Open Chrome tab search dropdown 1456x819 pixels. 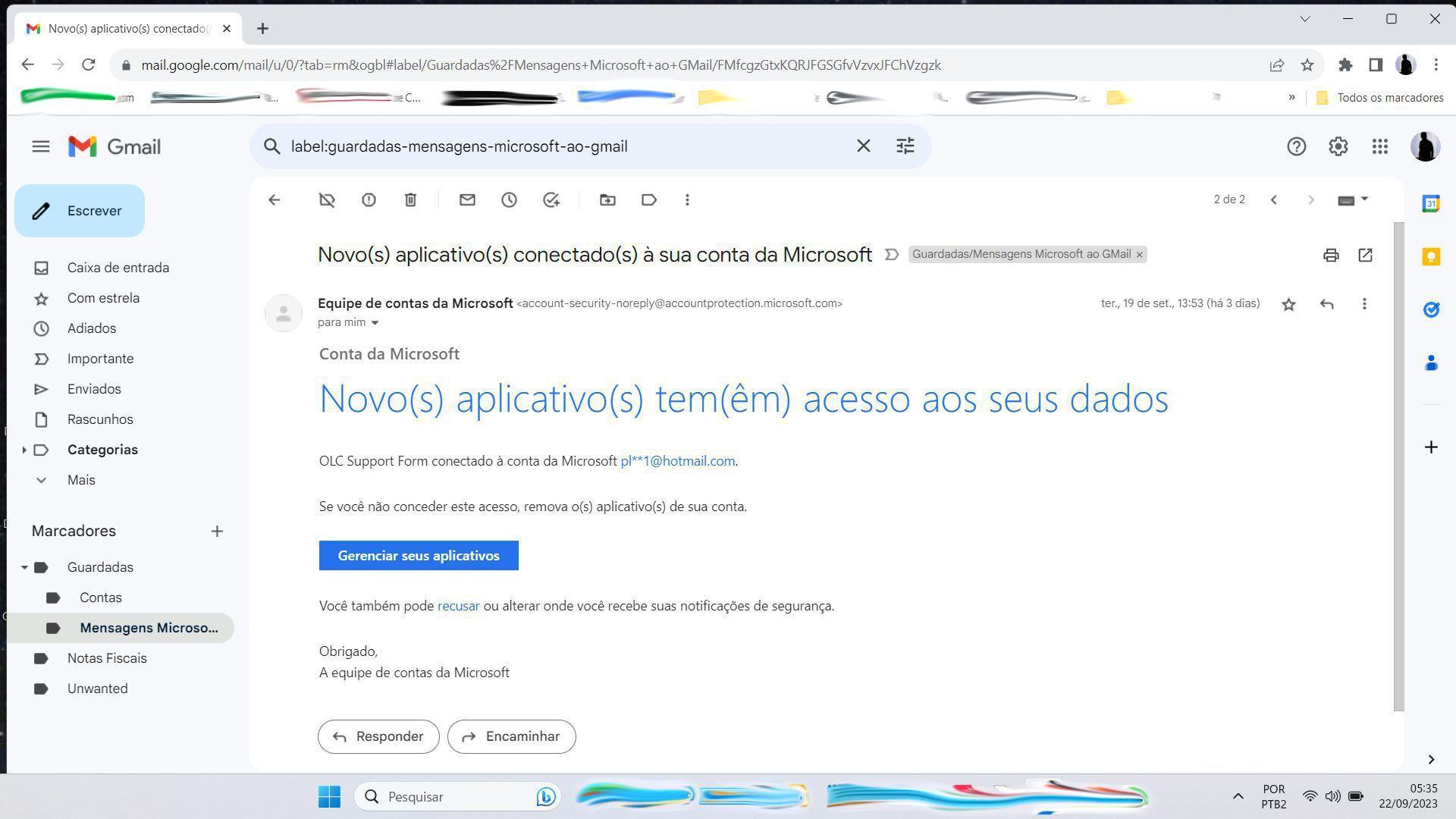[x=1305, y=19]
